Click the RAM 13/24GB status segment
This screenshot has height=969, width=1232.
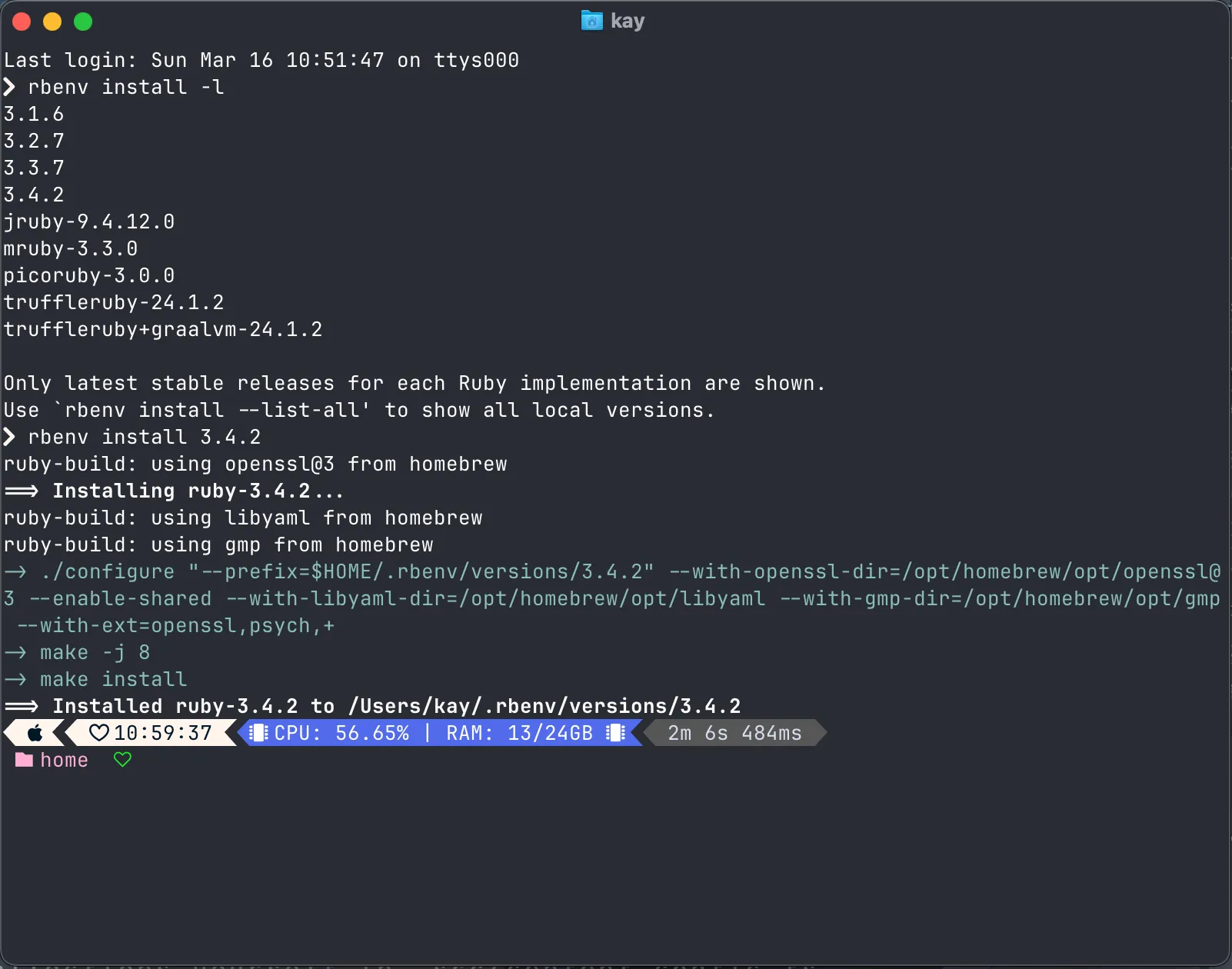(x=520, y=733)
